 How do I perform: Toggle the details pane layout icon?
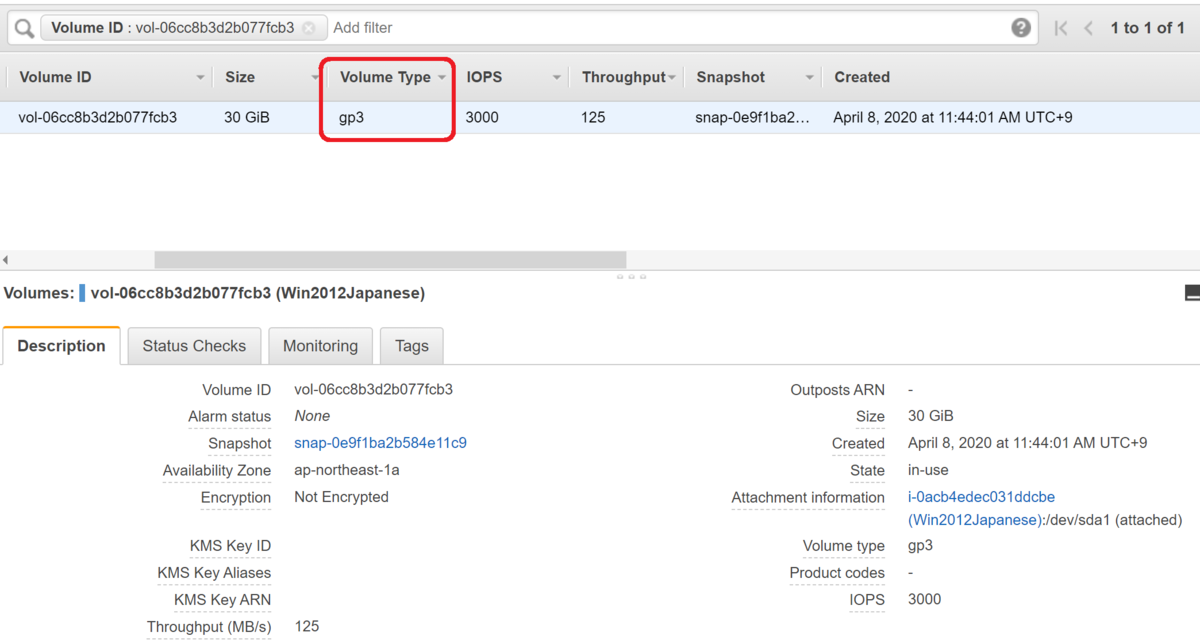coord(1192,293)
